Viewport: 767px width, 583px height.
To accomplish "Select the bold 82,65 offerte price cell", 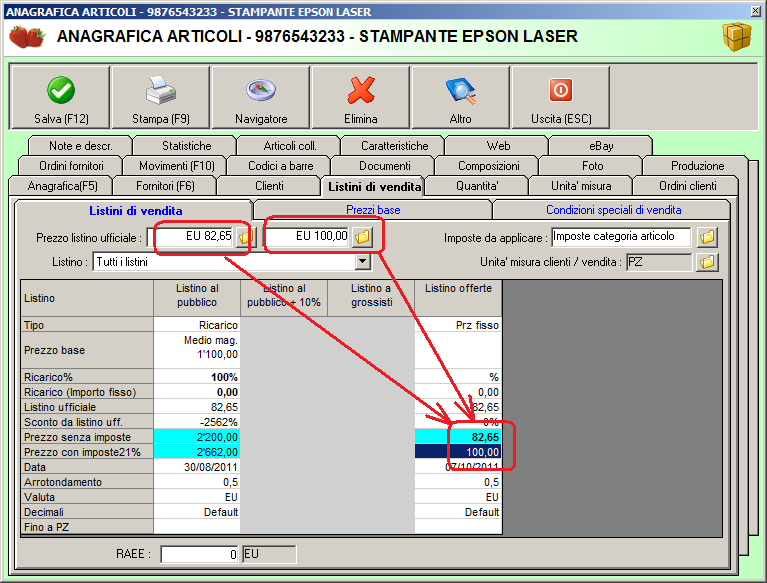I will pos(458,437).
